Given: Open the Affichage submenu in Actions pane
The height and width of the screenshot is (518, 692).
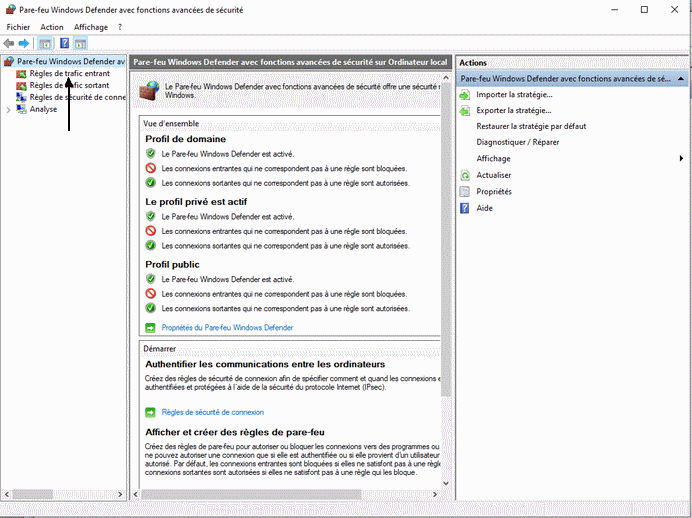Looking at the screenshot, I should point(493,158).
